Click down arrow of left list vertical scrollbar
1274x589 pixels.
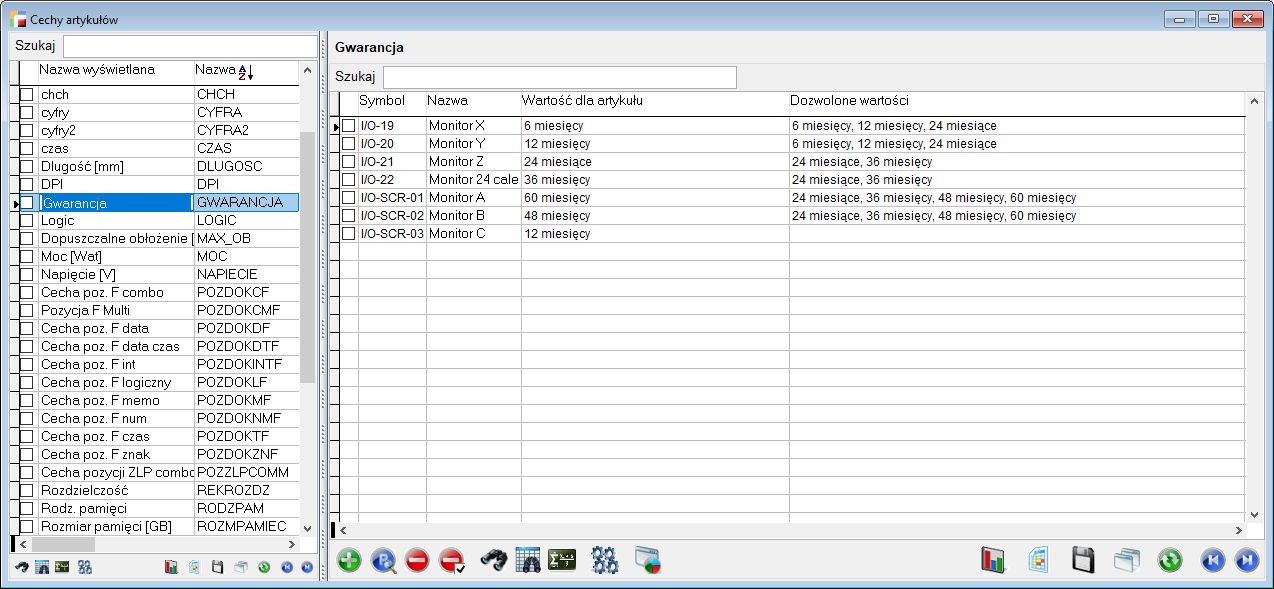[x=307, y=526]
